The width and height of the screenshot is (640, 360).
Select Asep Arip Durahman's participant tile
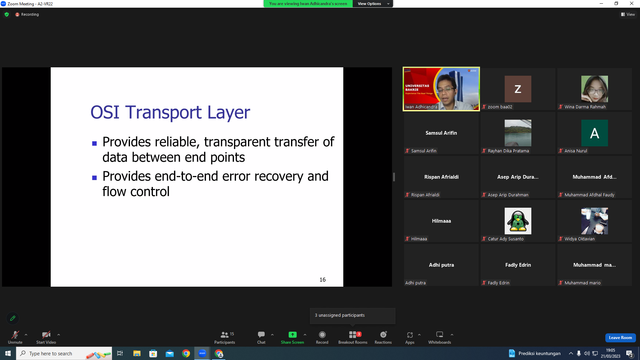[x=518, y=177]
